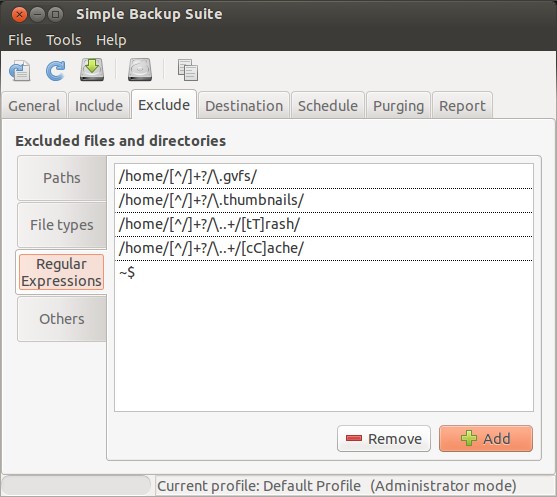Select the File types side tab
The height and width of the screenshot is (497, 557).
pos(62,225)
